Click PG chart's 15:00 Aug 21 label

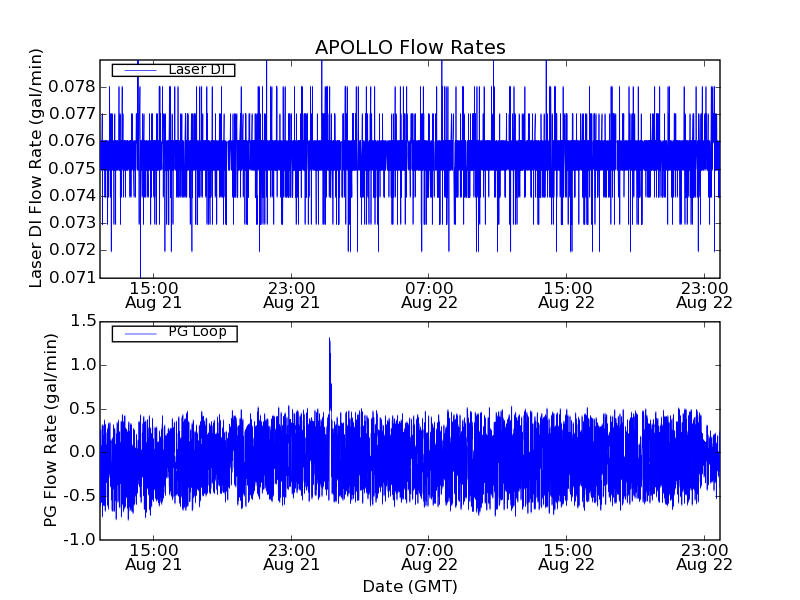coord(154,557)
